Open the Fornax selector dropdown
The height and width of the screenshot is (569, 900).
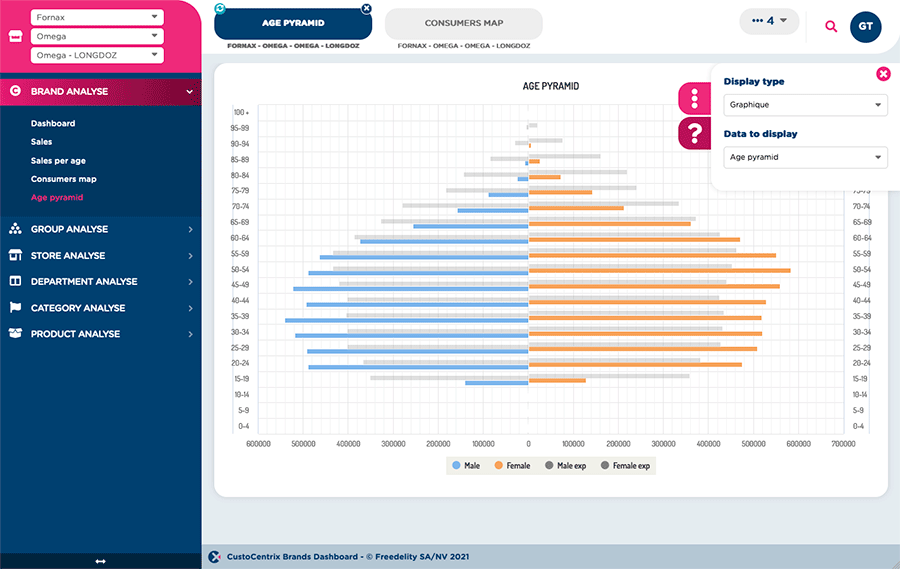click(97, 17)
